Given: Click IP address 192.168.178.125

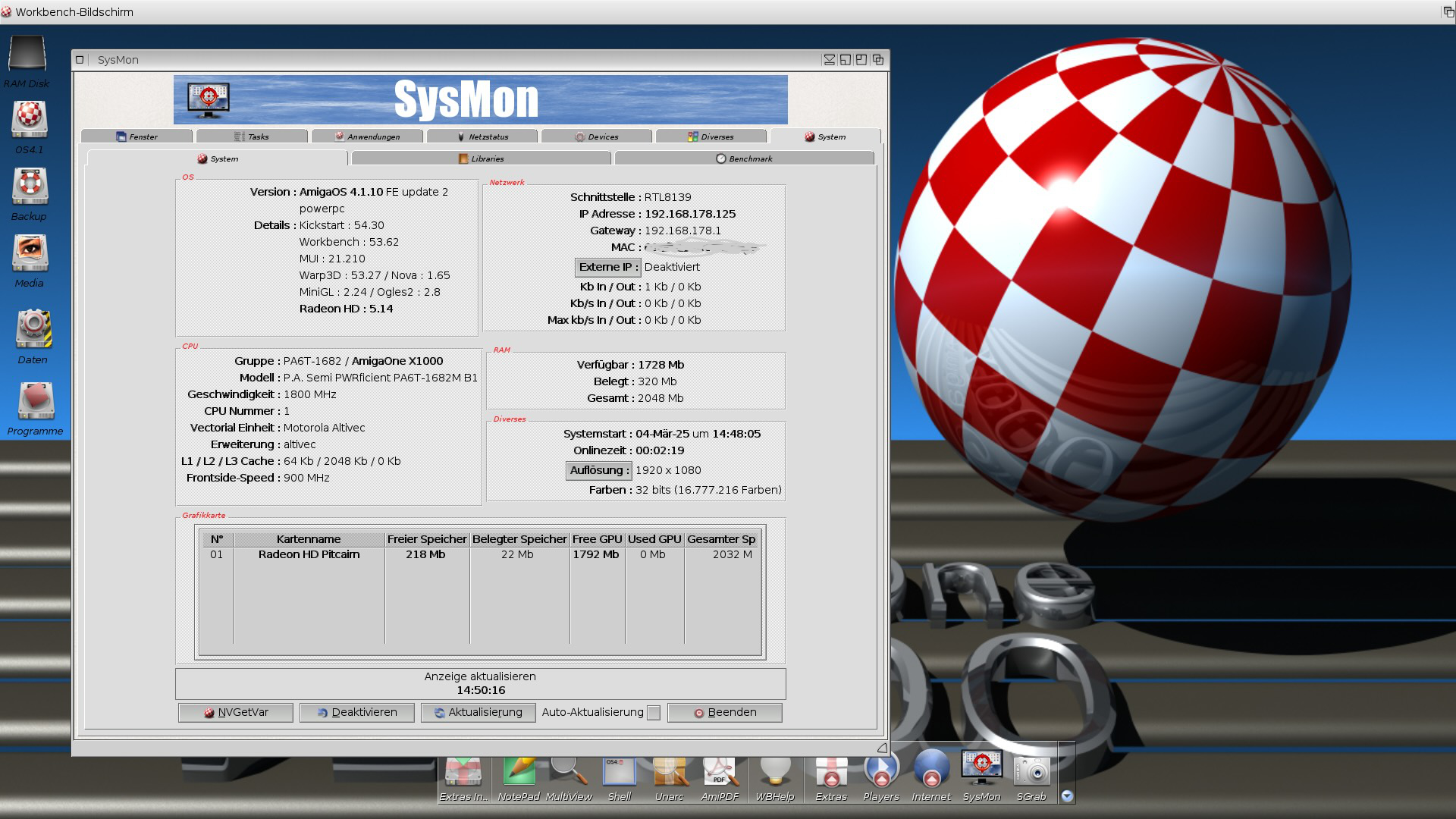Looking at the screenshot, I should [690, 214].
